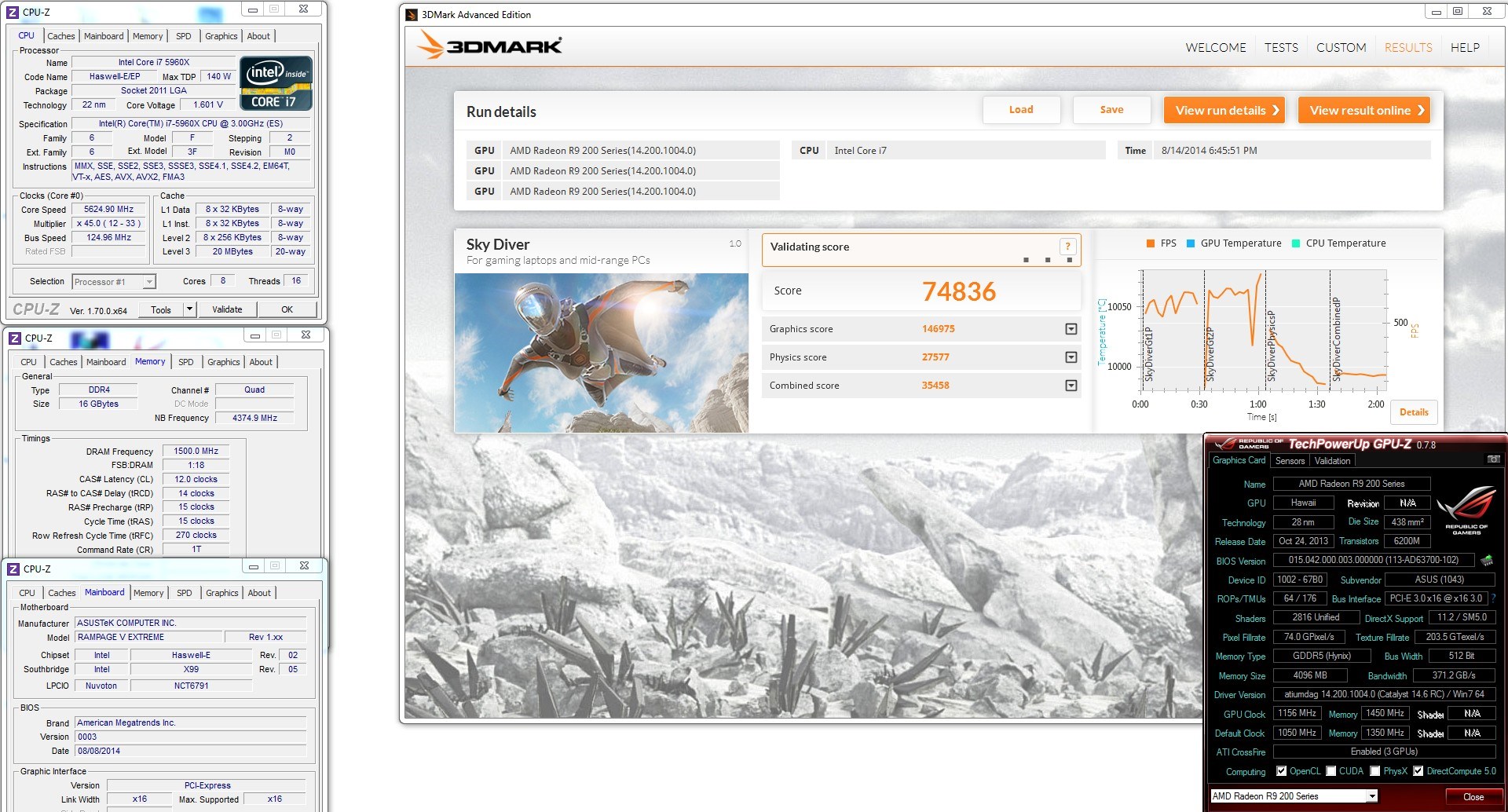This screenshot has width=1508, height=812.
Task: Toggle the PhysX checkbox
Action: click(x=1375, y=771)
